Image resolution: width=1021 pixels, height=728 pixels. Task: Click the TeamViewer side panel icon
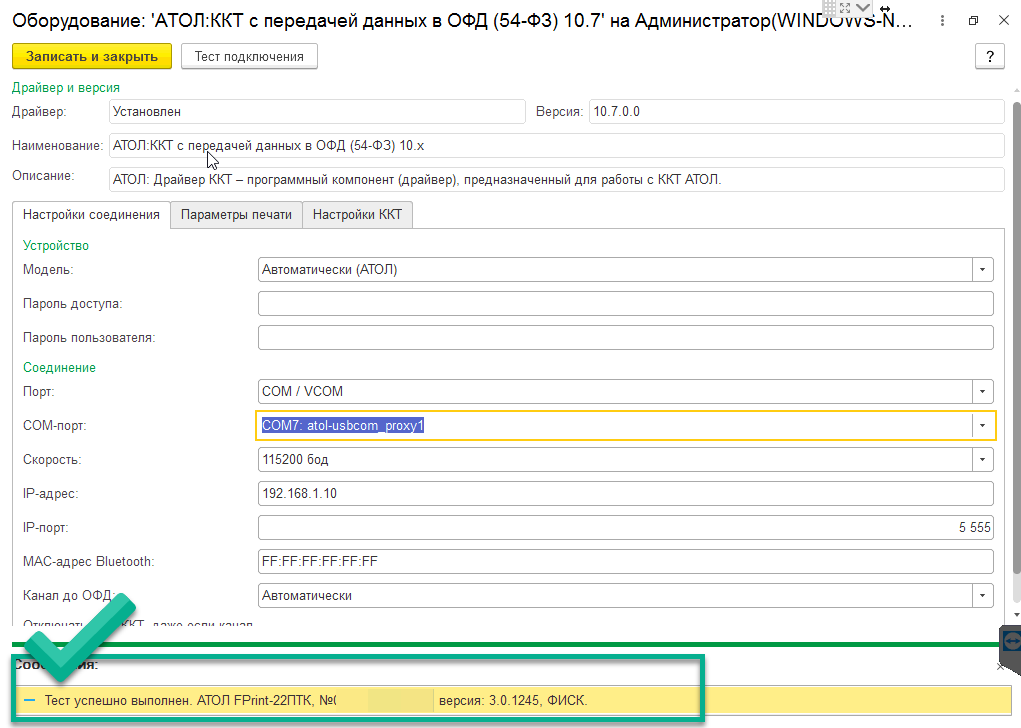pyautogui.click(x=1011, y=641)
